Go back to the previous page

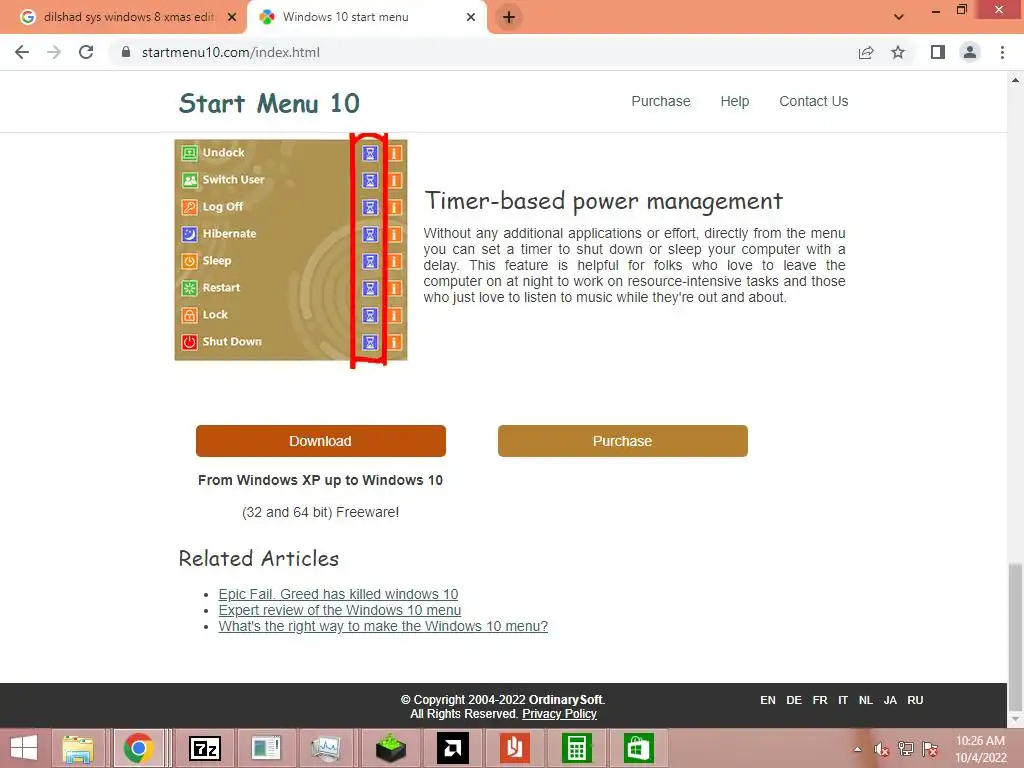tap(22, 52)
